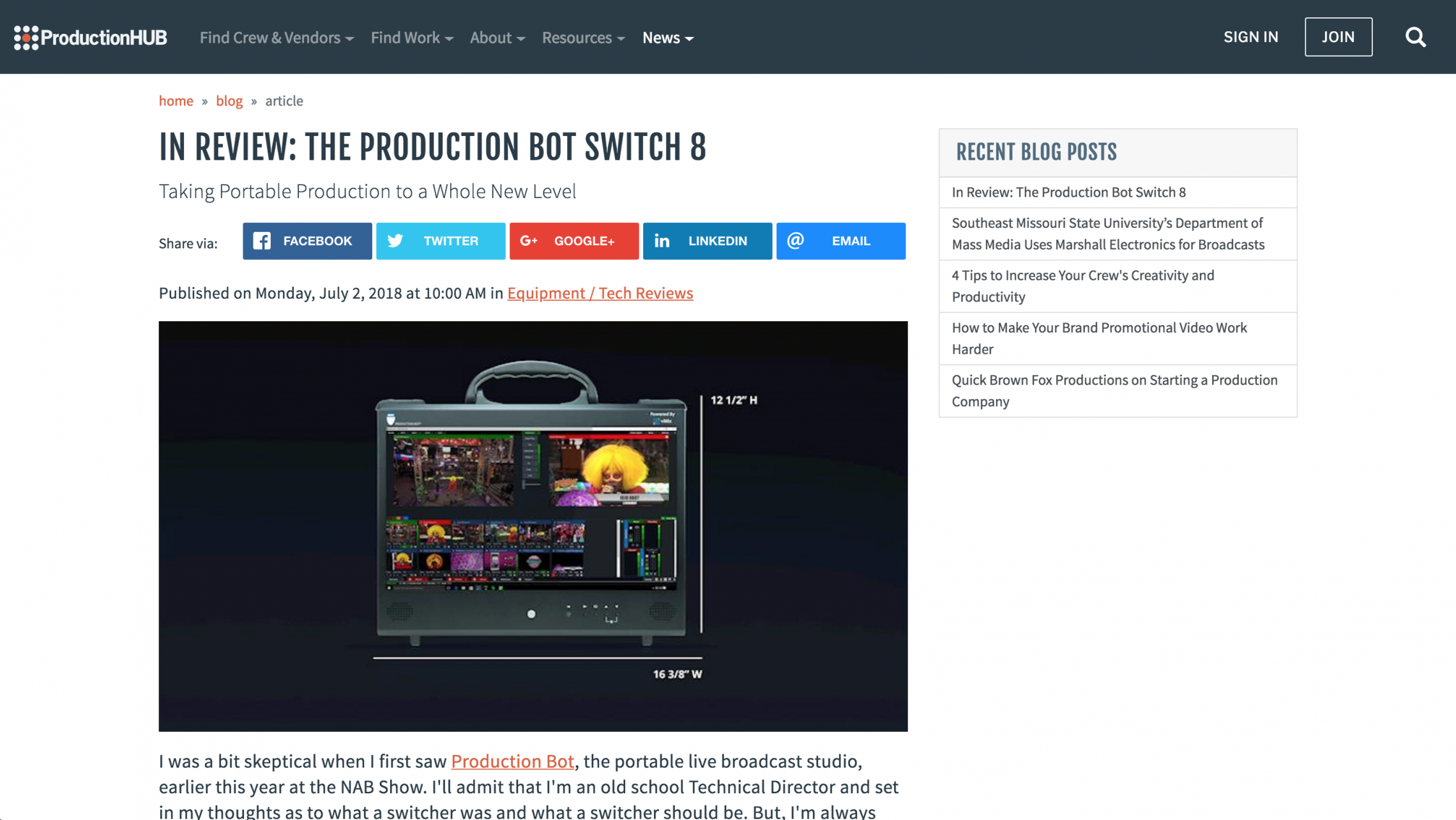Click the ProductionHUB logo

[90, 38]
